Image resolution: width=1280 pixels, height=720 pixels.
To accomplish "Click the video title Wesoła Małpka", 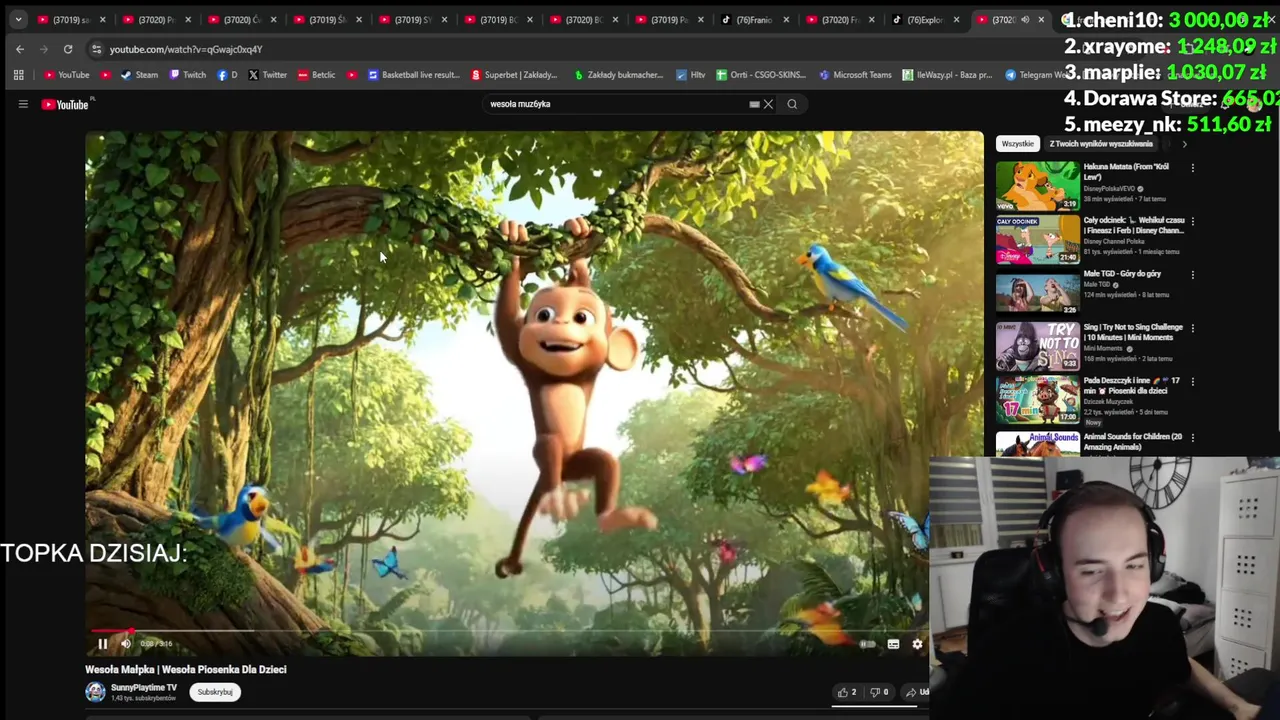I will pyautogui.click(x=186, y=670).
